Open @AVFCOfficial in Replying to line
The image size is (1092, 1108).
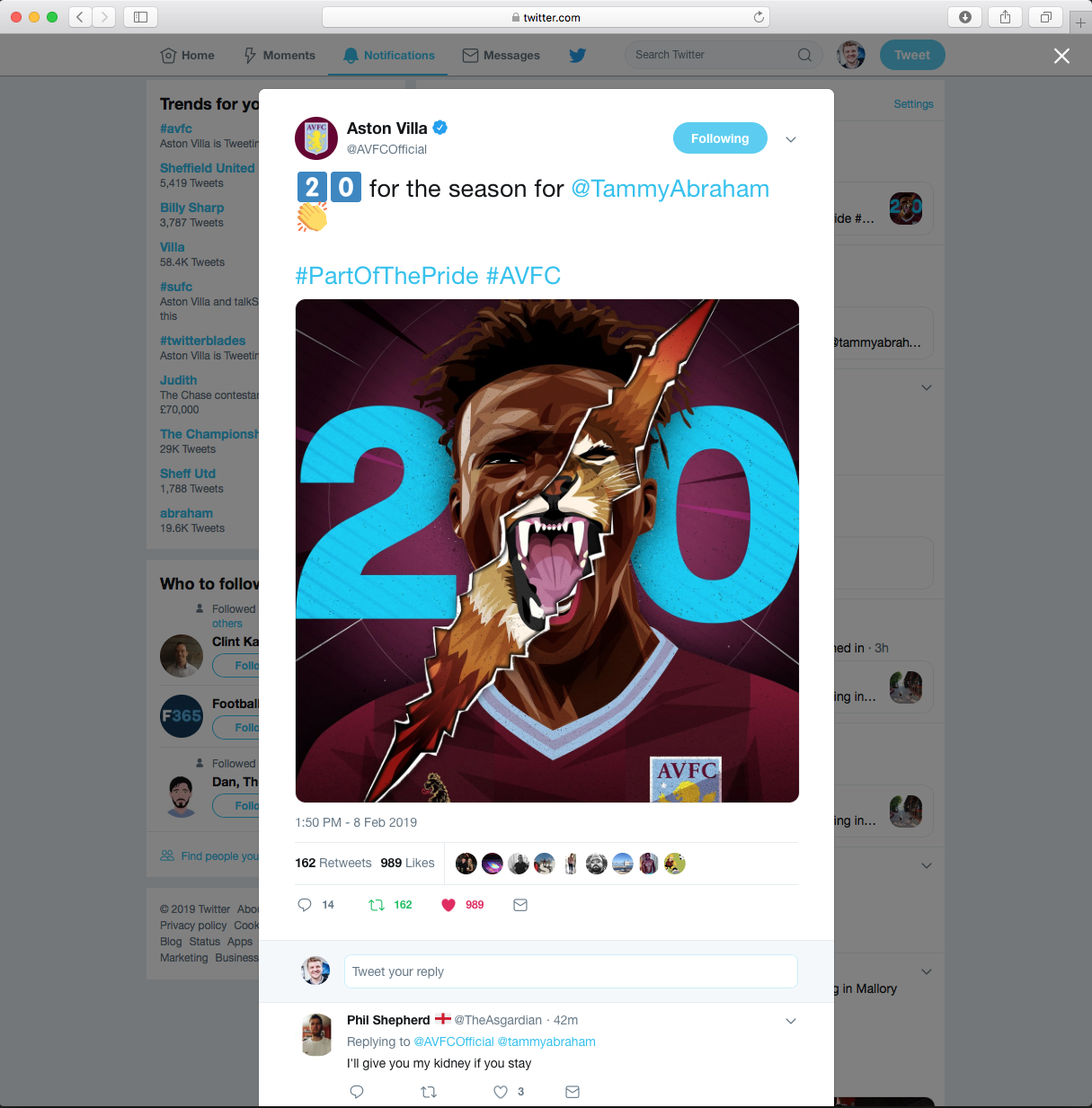[454, 1042]
